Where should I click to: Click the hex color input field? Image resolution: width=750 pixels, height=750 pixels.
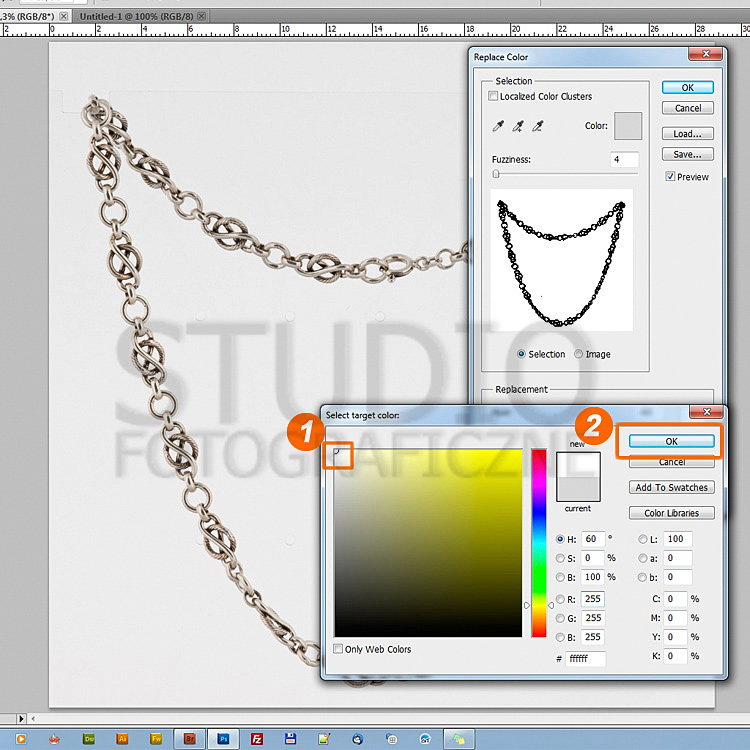(585, 659)
